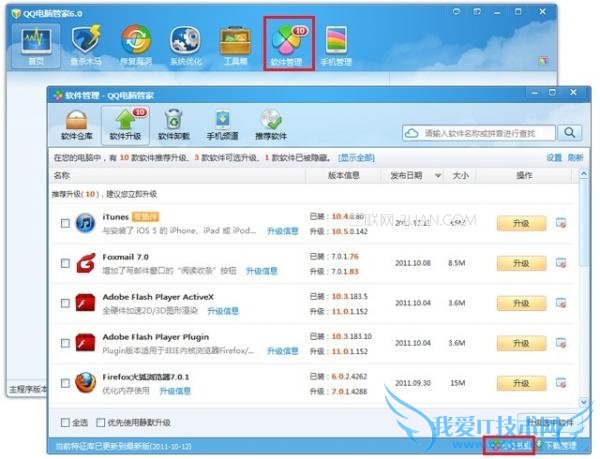Click the small colorful icon below main title bar
600x459 pixels.
(x=543, y=60)
